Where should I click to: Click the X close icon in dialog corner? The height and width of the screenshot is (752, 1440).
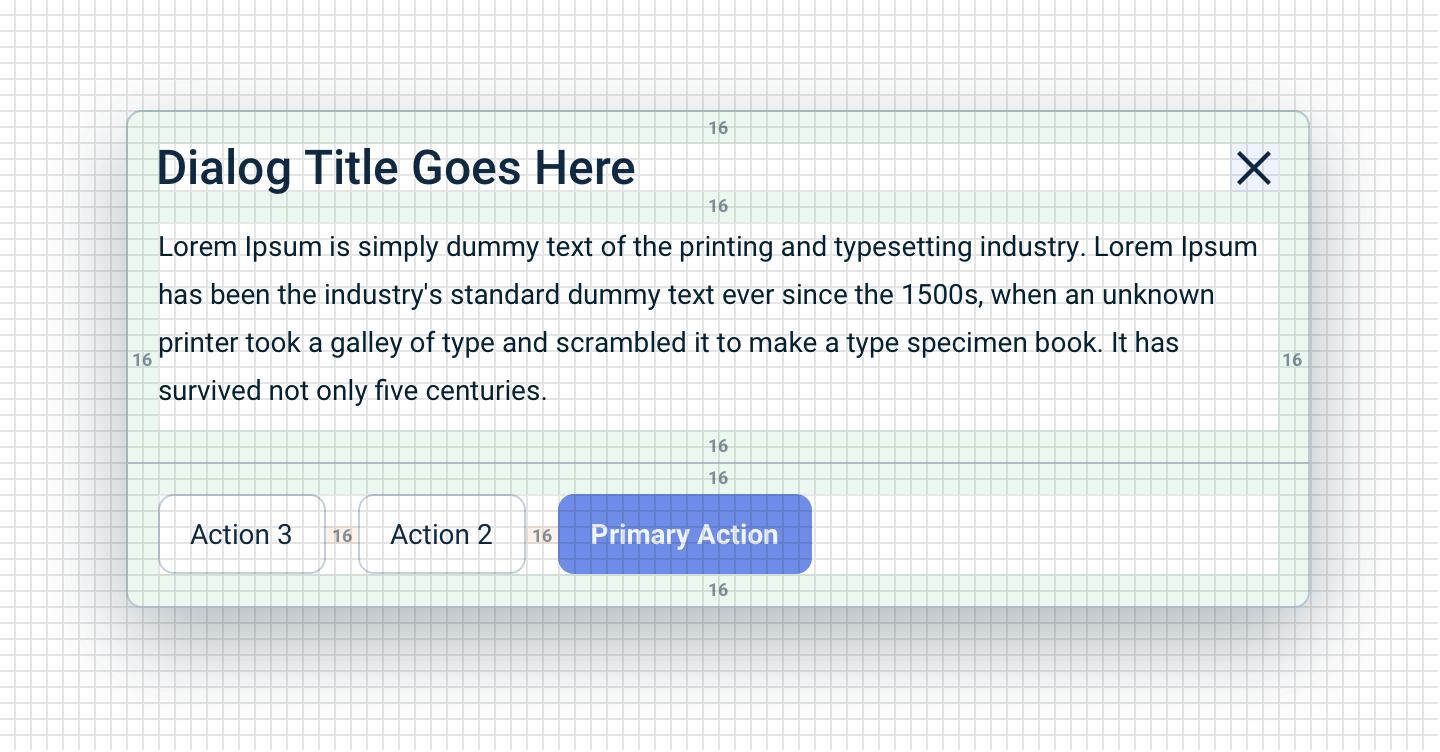point(1253,168)
